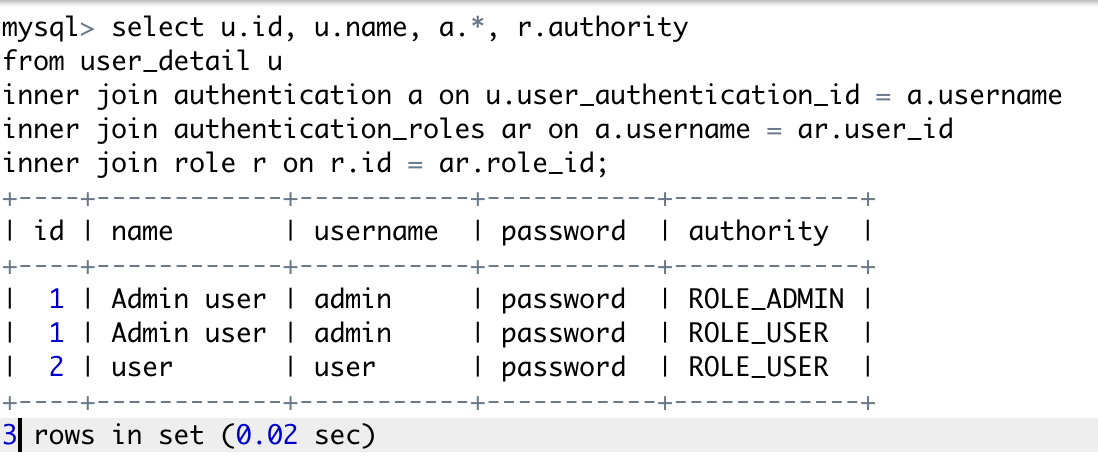This screenshot has width=1098, height=456.
Task: Click ROLE_USER in the second result row
Action: tap(758, 333)
